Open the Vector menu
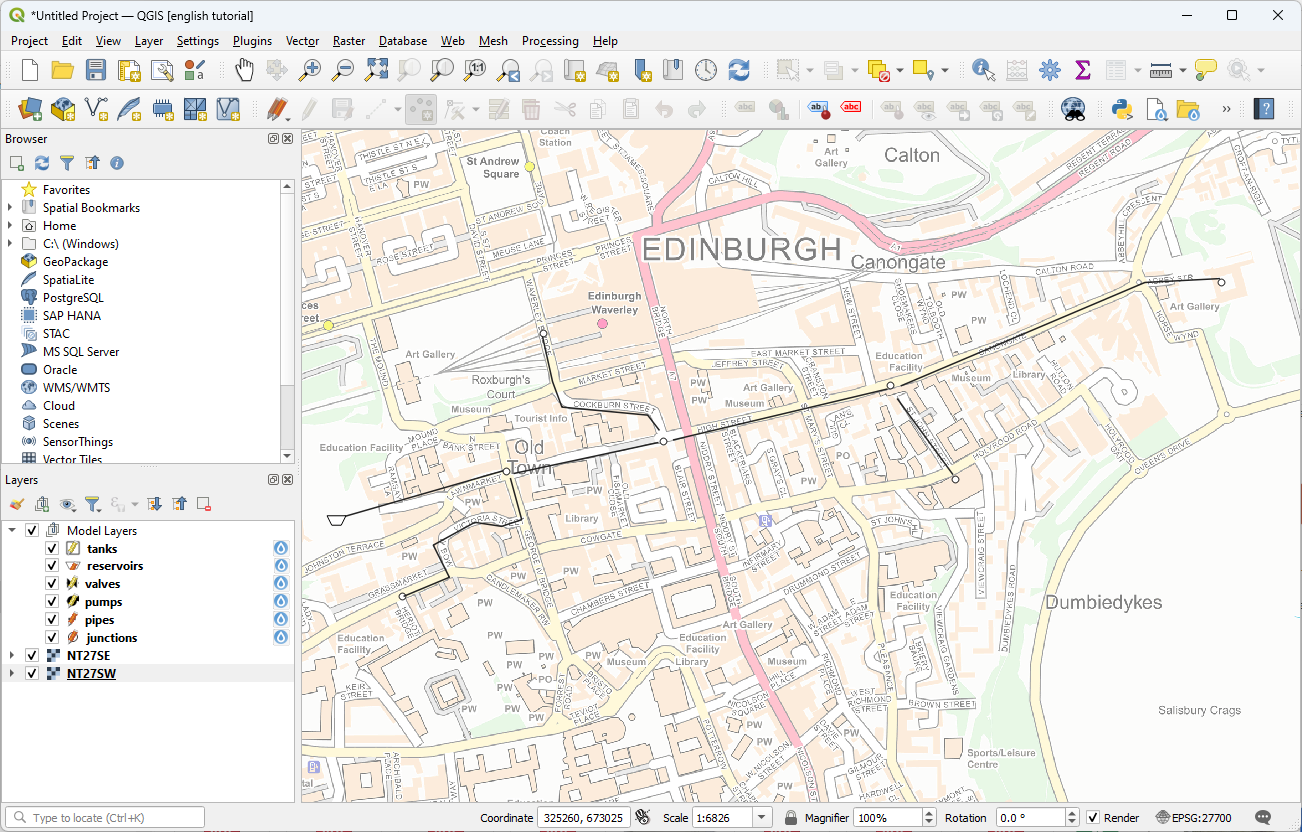1302x832 pixels. pos(302,41)
